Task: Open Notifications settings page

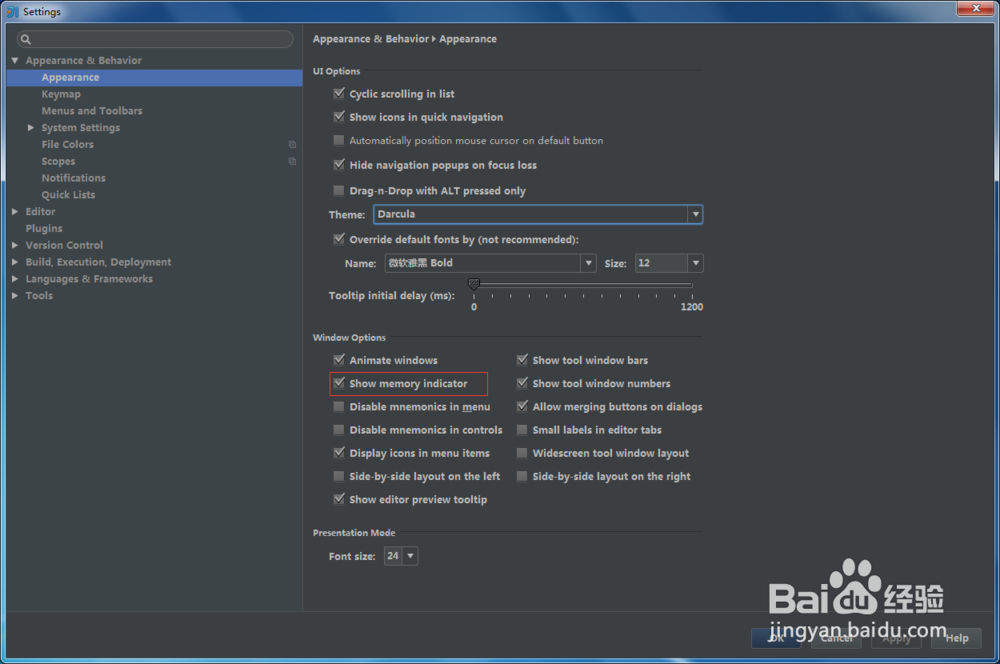Action: click(73, 178)
